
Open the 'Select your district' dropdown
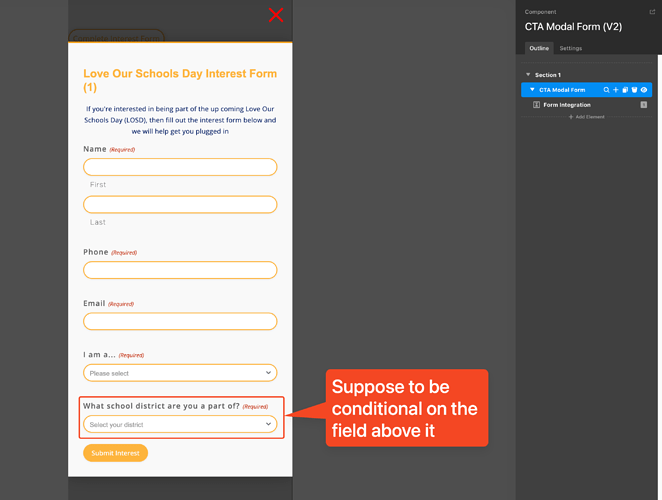tap(180, 424)
